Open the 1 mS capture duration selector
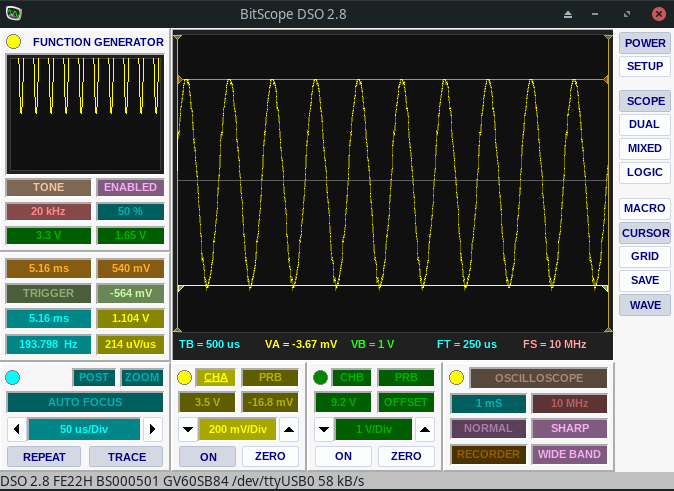This screenshot has height=491, width=674. [489, 403]
